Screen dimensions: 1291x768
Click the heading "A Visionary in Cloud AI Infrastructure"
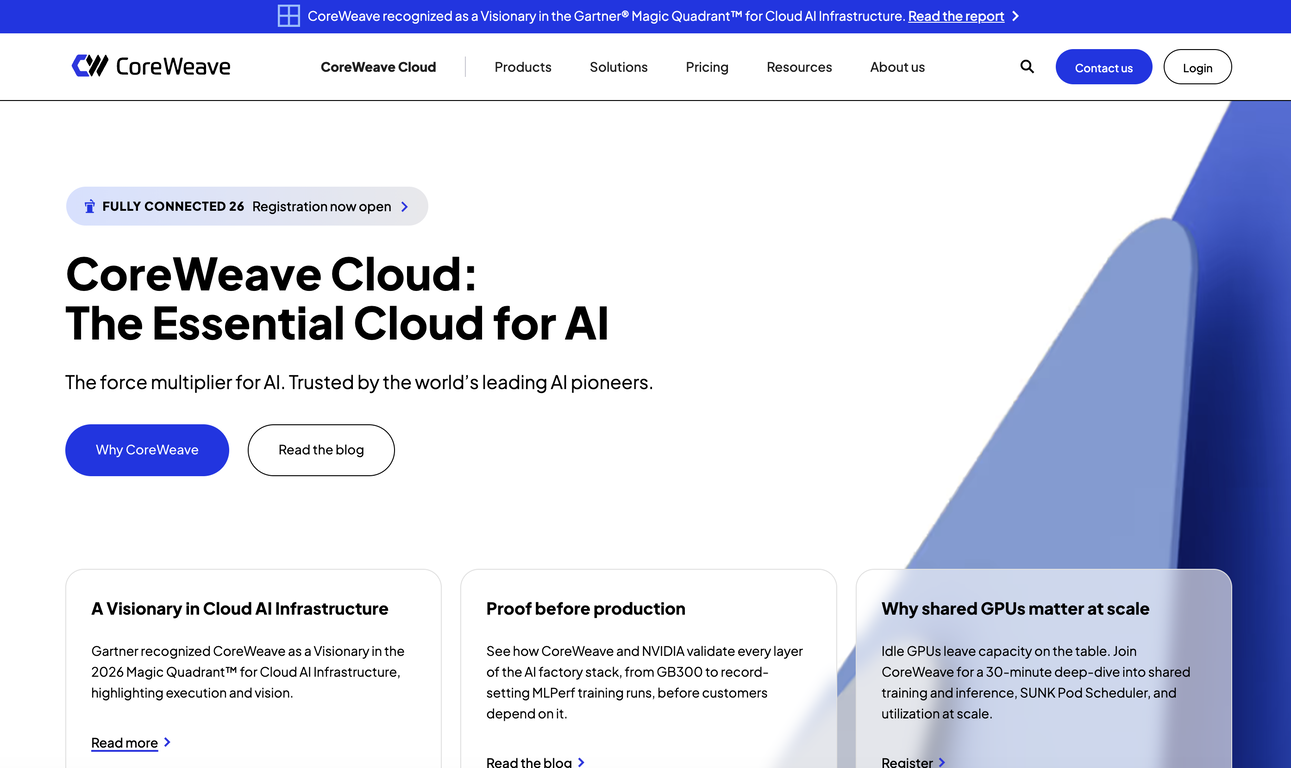240,608
